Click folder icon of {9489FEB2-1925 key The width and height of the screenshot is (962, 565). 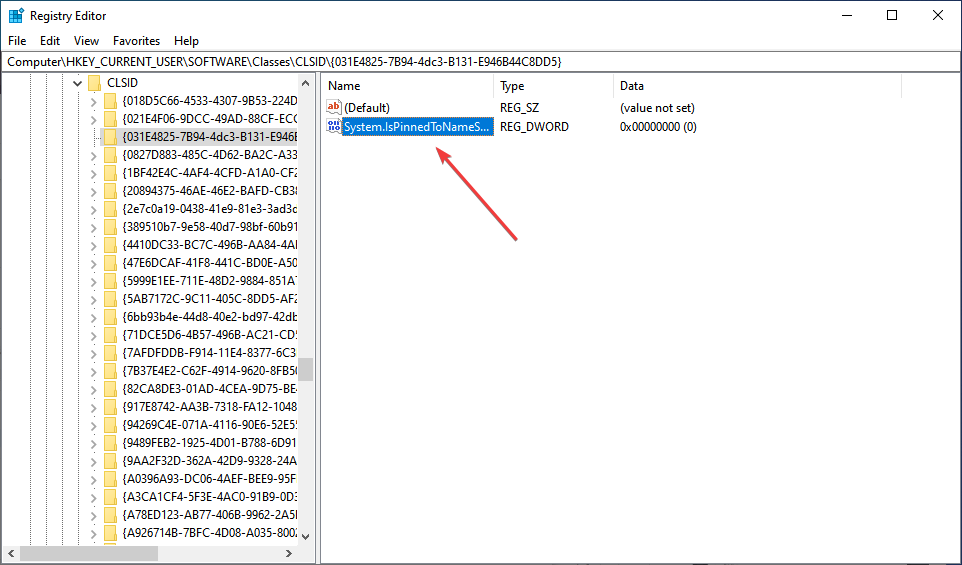click(110, 443)
